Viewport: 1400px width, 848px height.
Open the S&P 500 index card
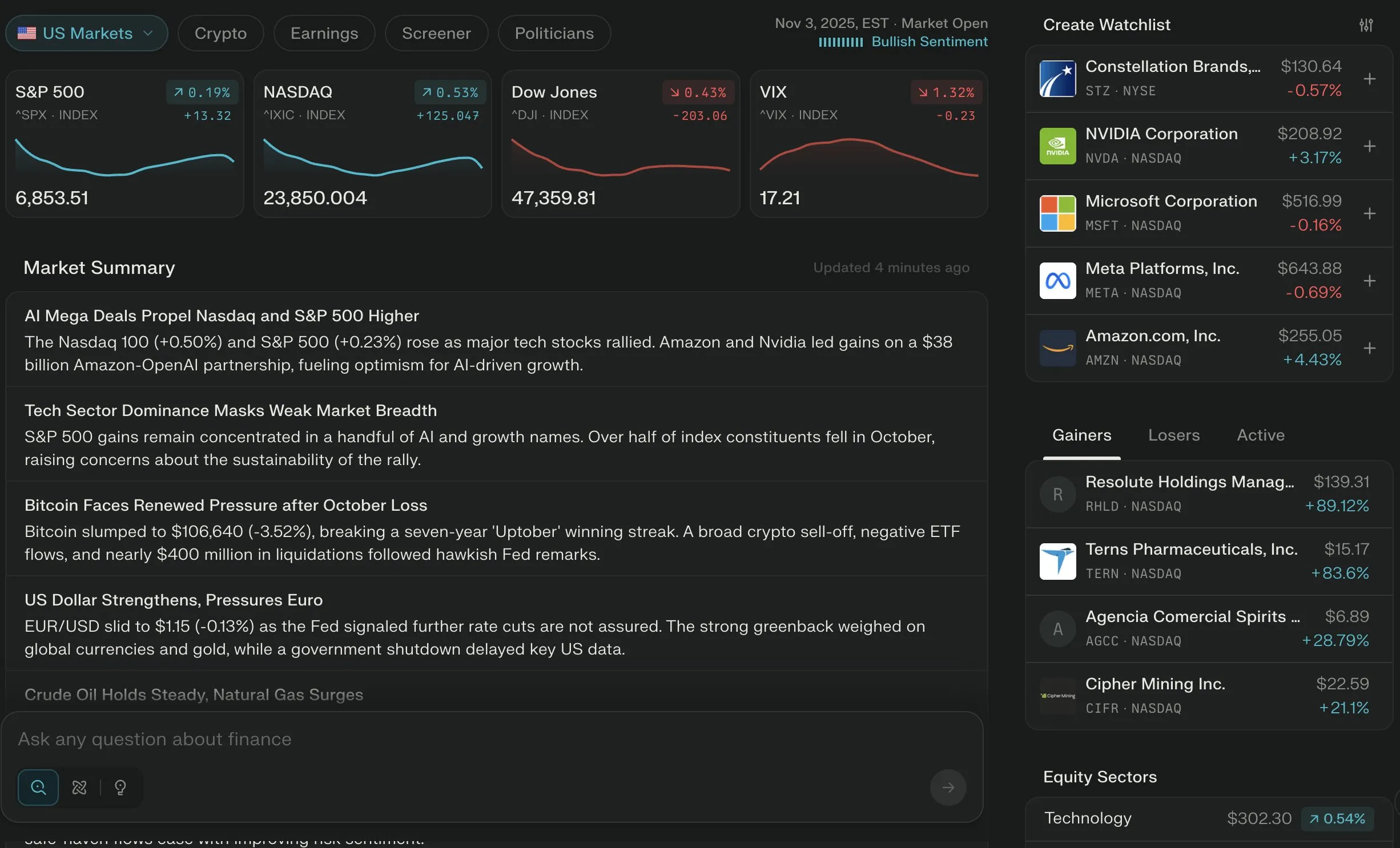coord(124,144)
